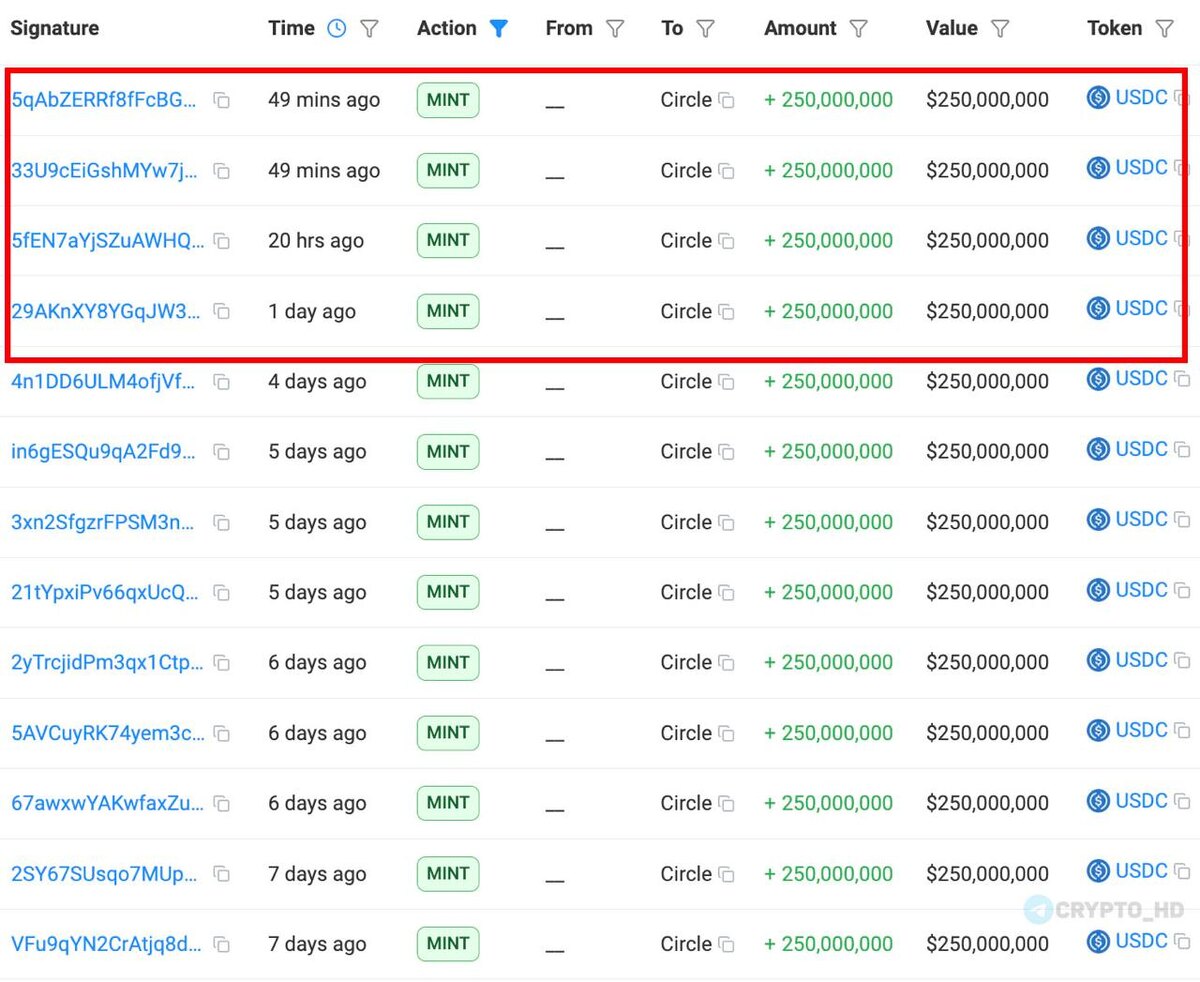Copy USDC token address in in6gESQu9qA2Fd9 row
This screenshot has width=1200, height=982.
click(1182, 450)
